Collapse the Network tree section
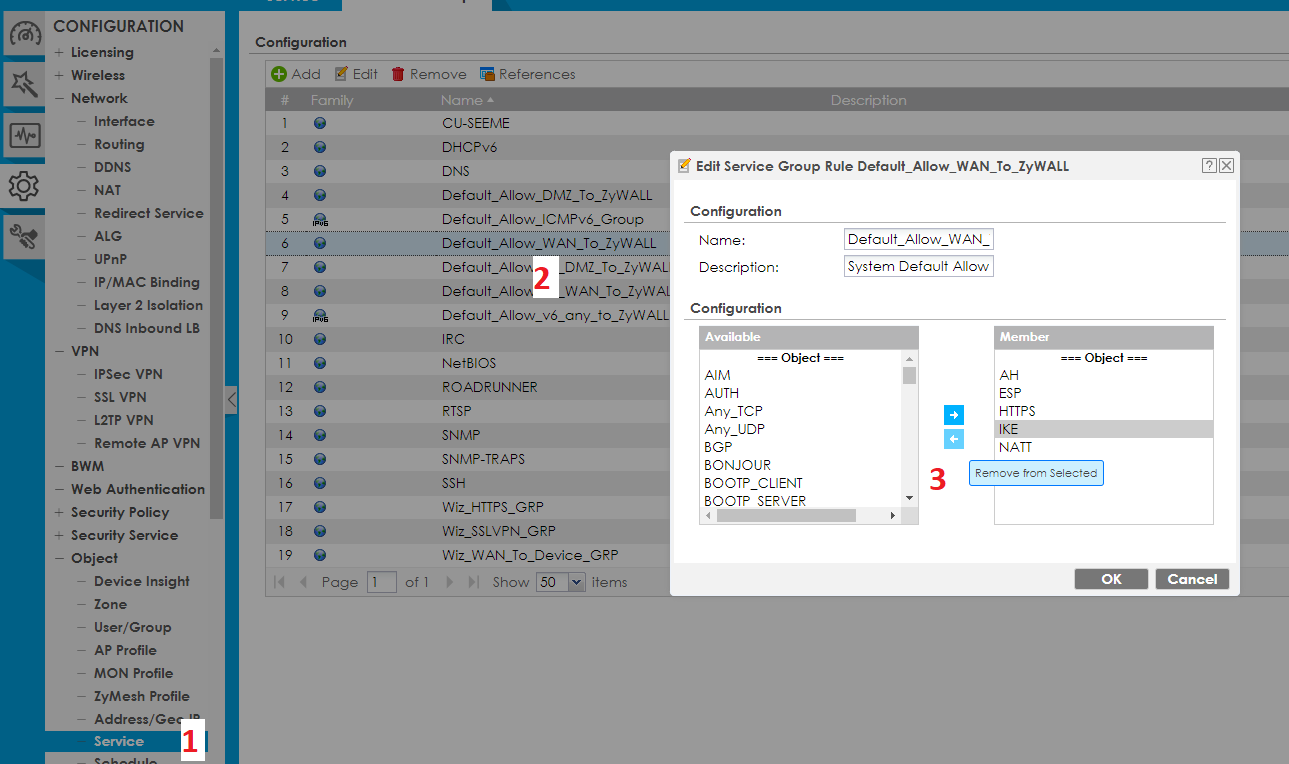This screenshot has height=764, width=1289. click(x=60, y=98)
